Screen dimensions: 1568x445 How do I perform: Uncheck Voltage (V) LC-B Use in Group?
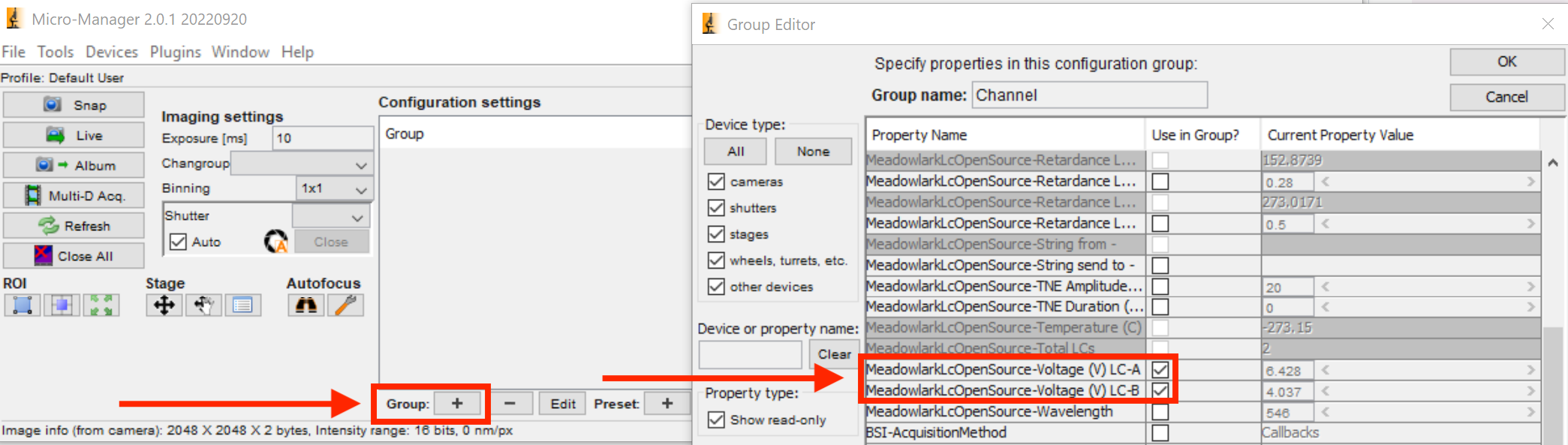pyautogui.click(x=1160, y=390)
